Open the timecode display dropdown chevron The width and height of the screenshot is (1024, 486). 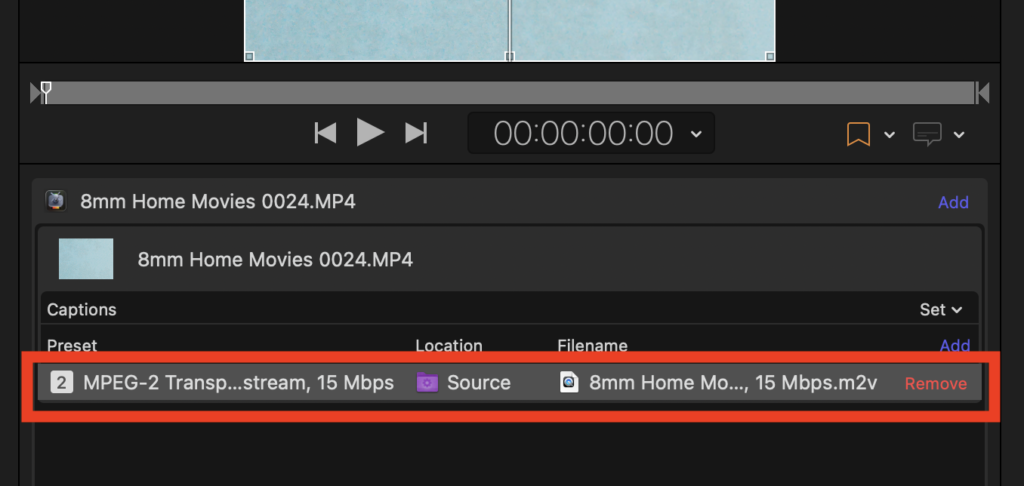coord(696,133)
